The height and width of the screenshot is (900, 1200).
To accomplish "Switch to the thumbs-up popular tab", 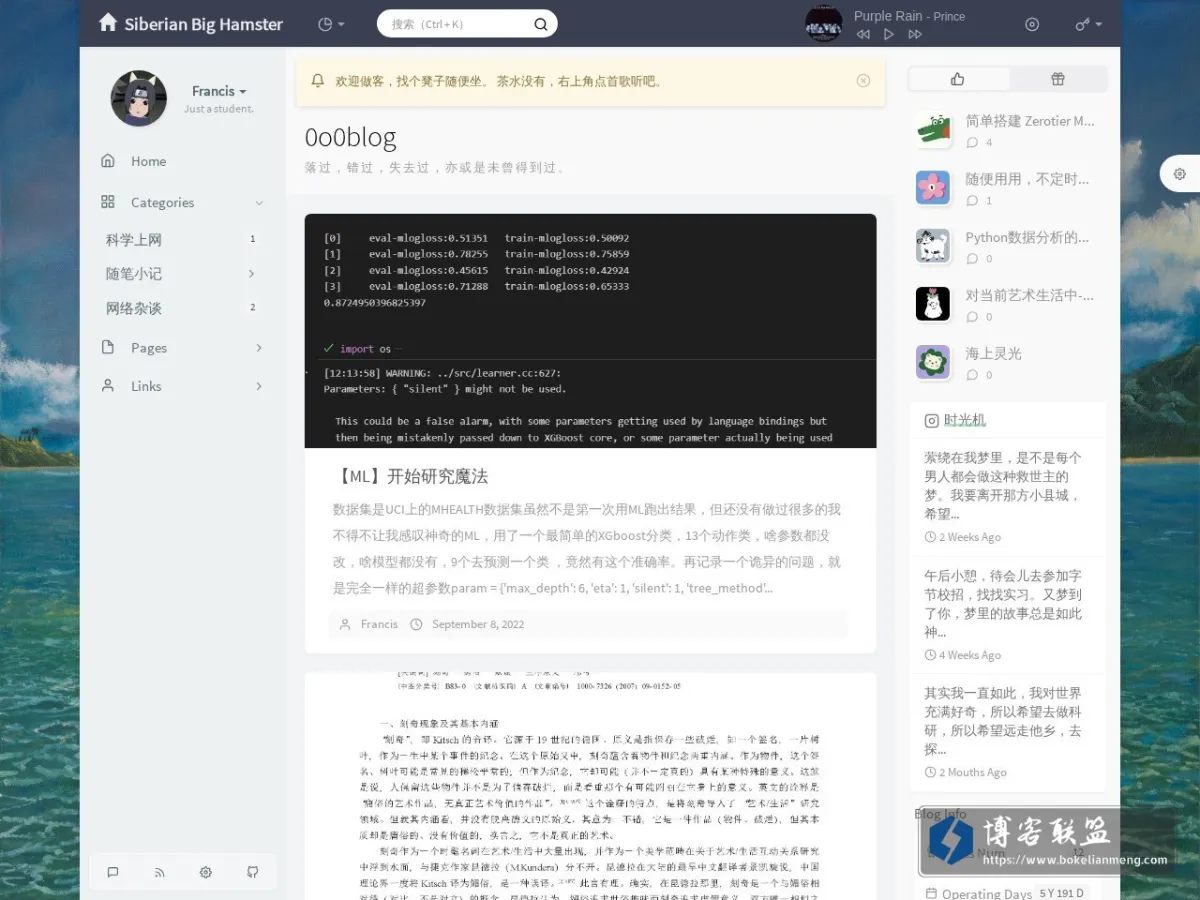I will tap(958, 79).
